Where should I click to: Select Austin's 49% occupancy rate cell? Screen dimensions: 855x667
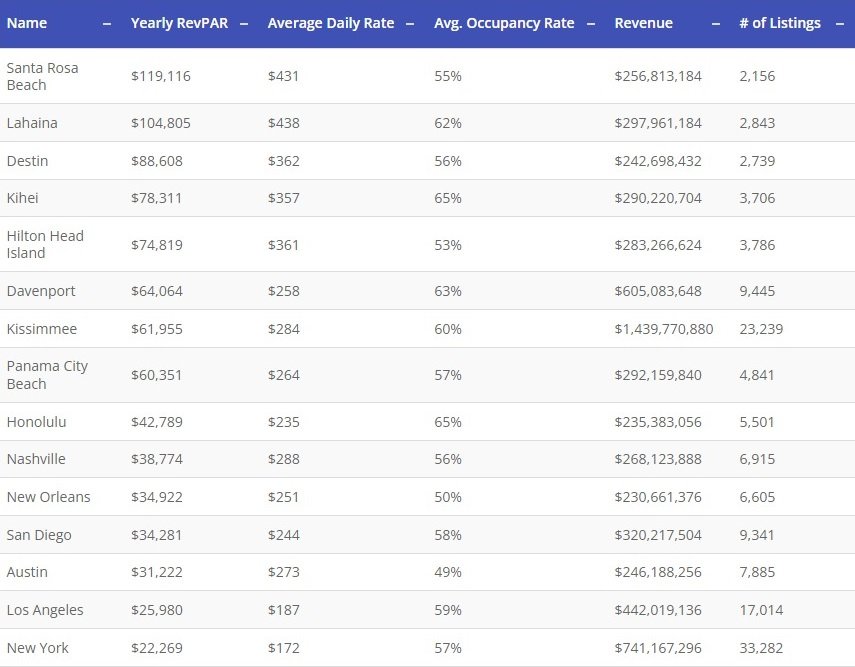pyautogui.click(x=447, y=572)
